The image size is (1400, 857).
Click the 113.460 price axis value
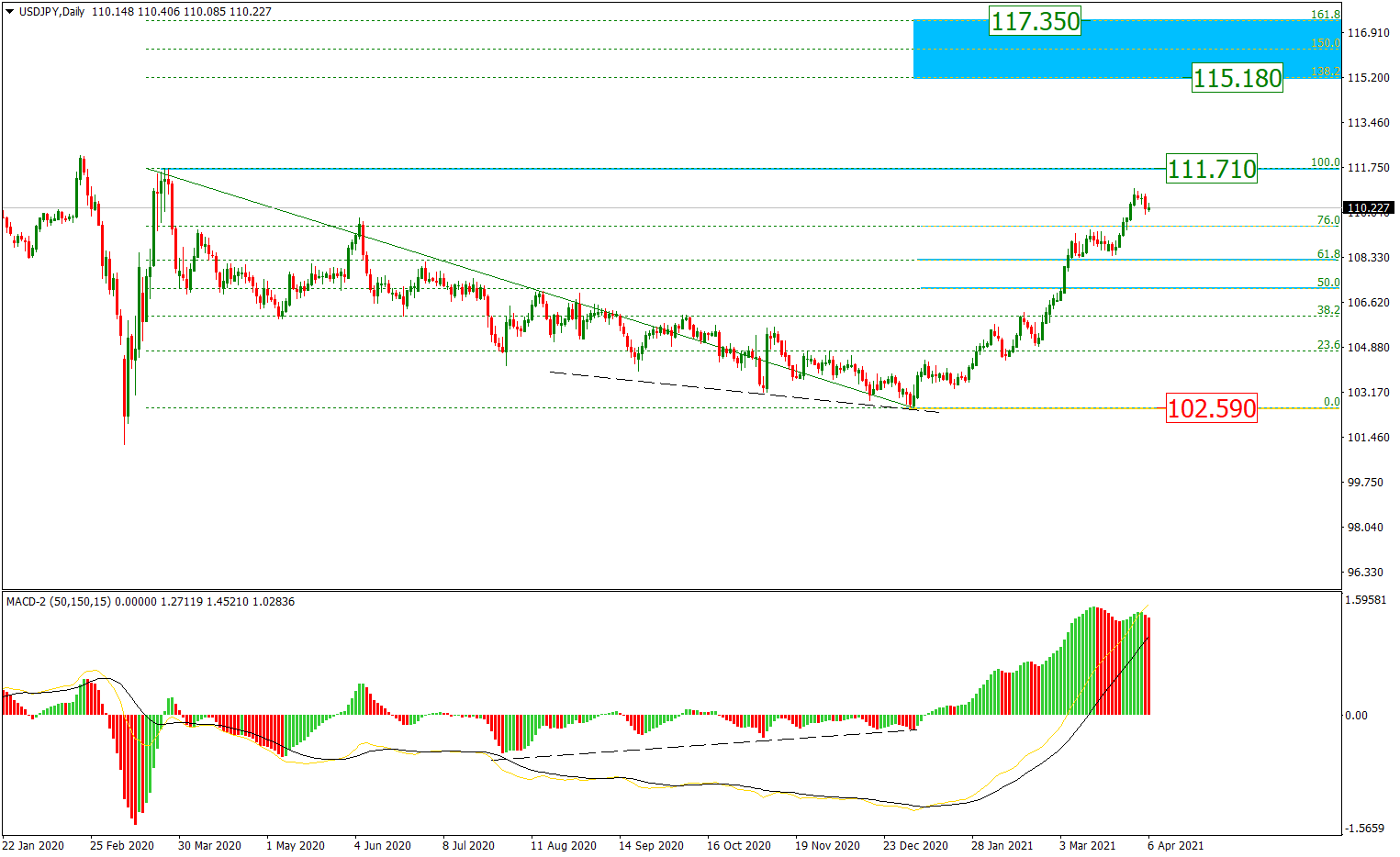1368,123
